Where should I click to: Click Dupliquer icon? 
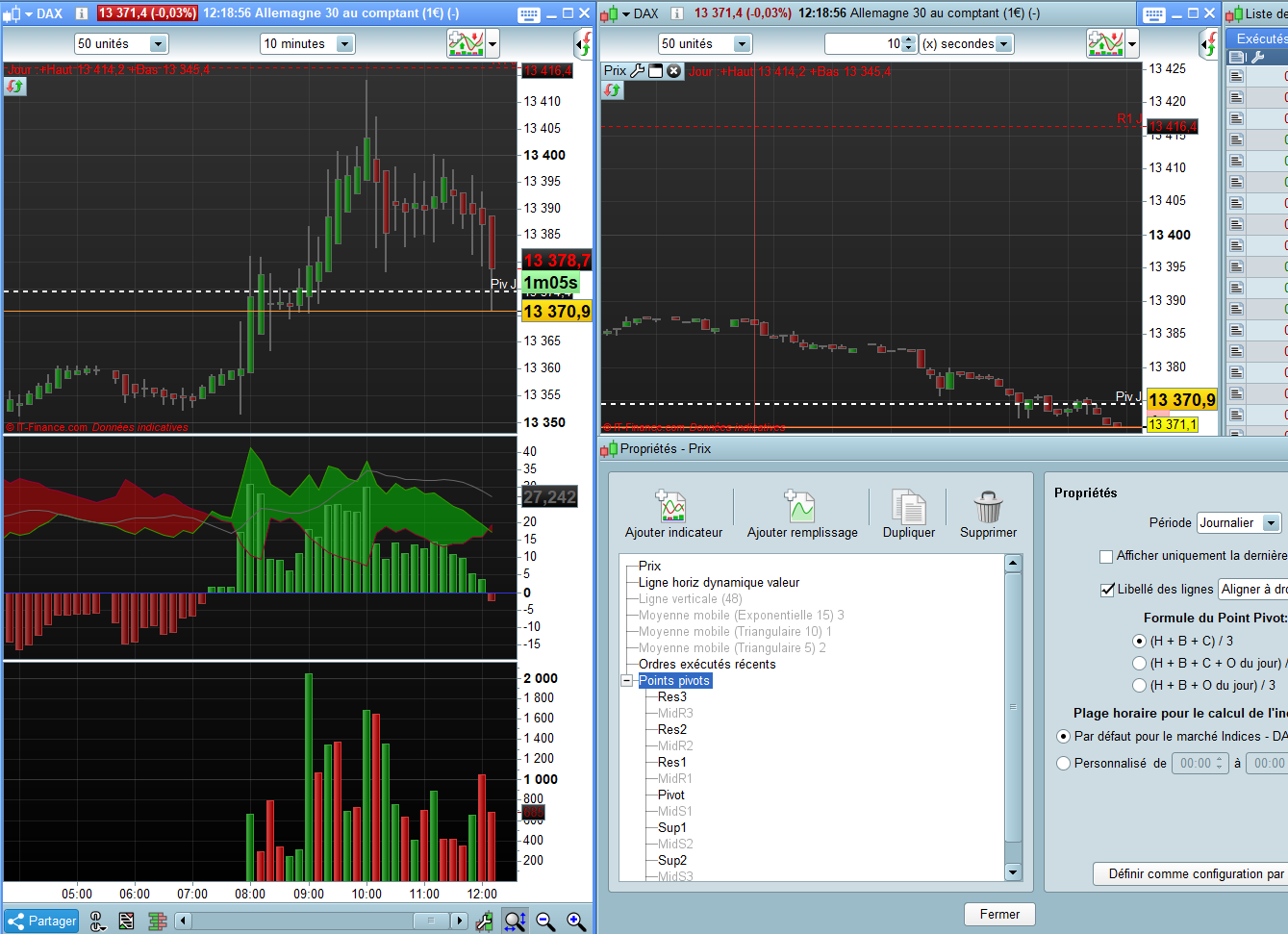908,506
